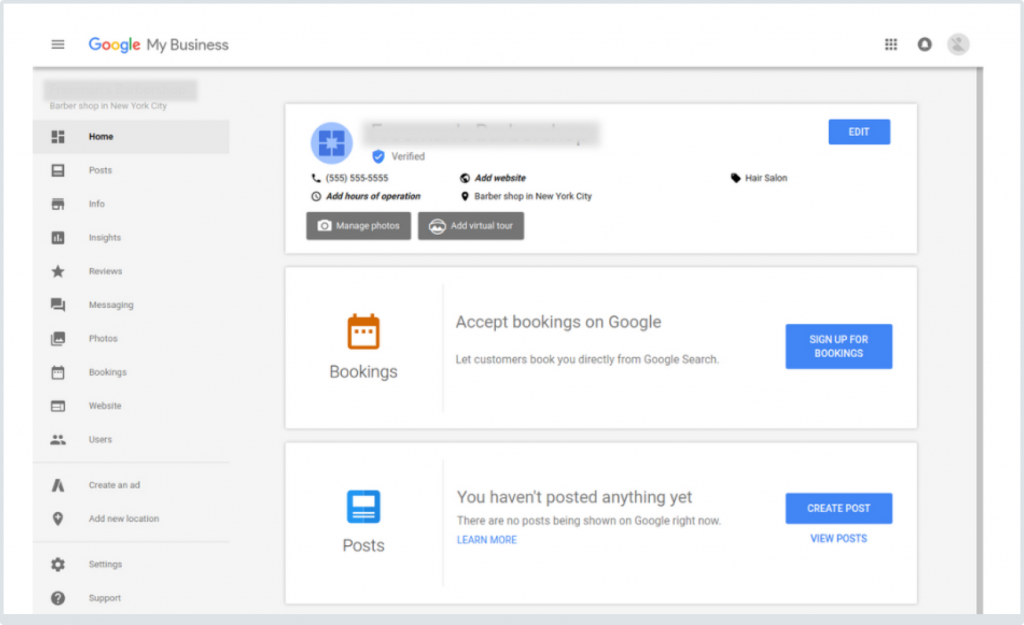The height and width of the screenshot is (625, 1024).
Task: Open the notifications bell
Action: [x=924, y=44]
